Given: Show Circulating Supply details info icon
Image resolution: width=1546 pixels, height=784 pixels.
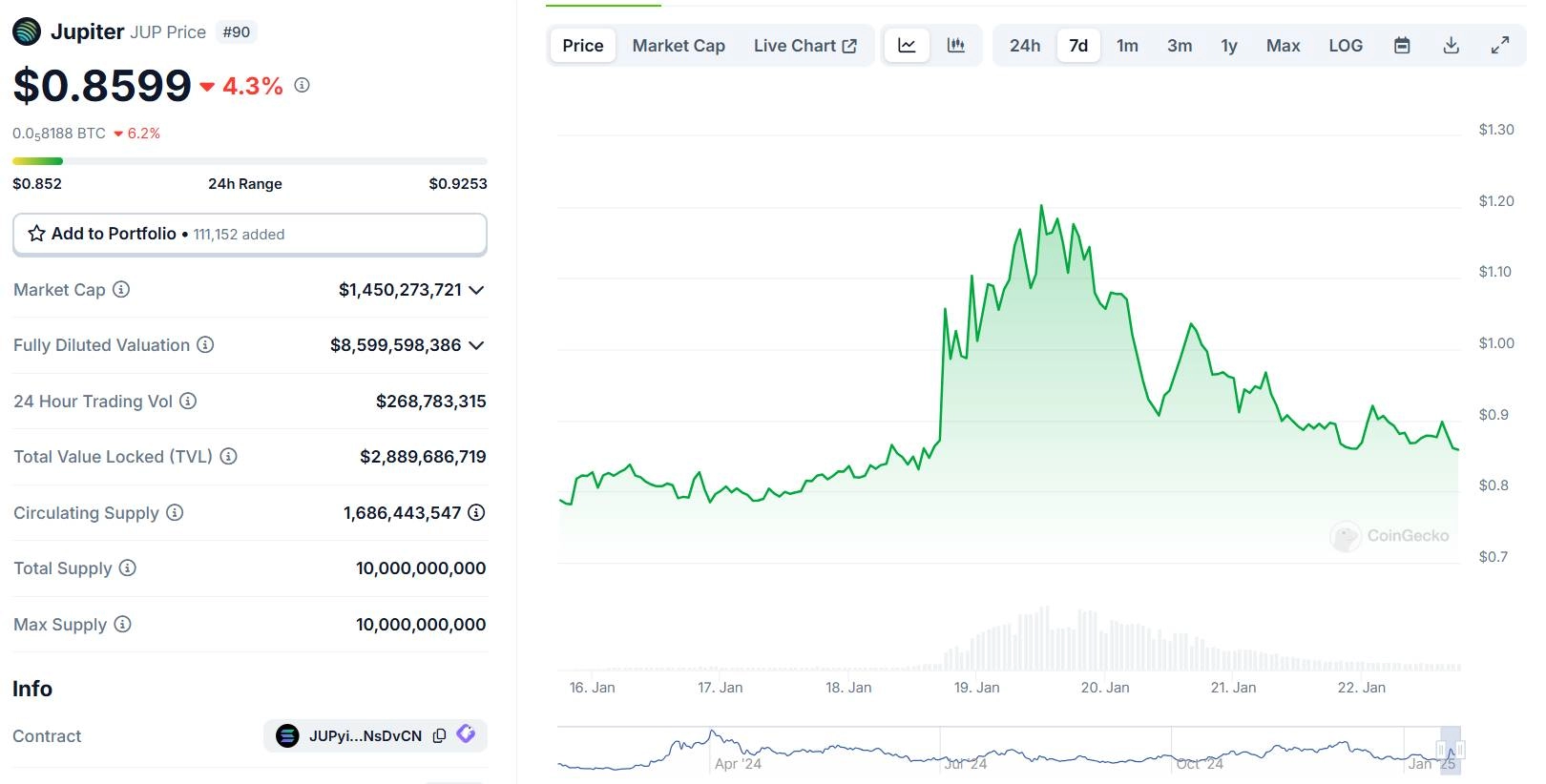Looking at the screenshot, I should 476,512.
